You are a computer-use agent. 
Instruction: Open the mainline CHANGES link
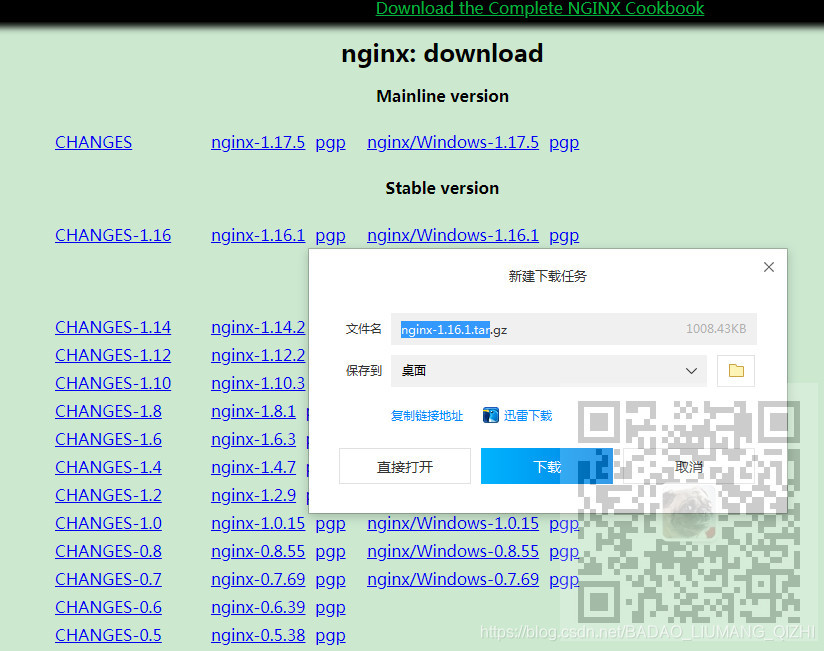[x=94, y=142]
